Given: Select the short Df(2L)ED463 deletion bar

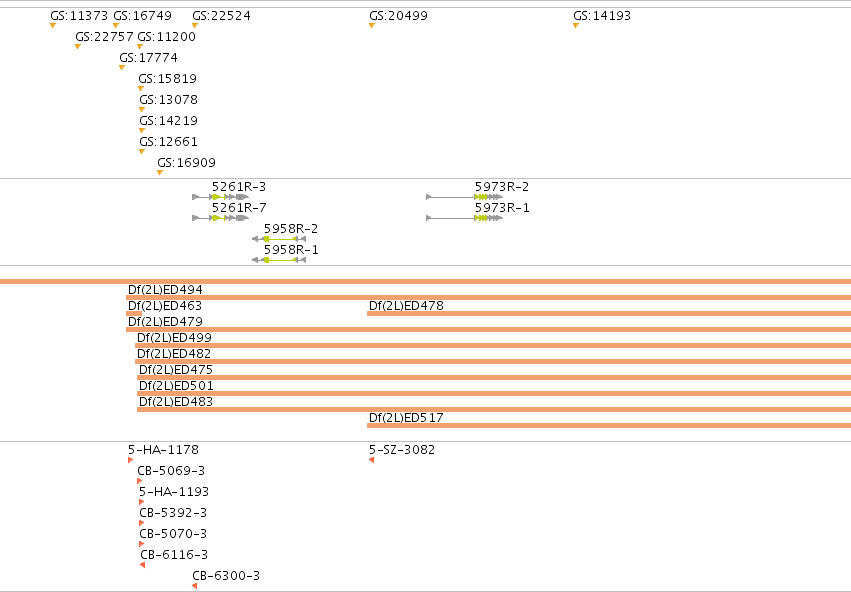Looking at the screenshot, I should point(134,314).
